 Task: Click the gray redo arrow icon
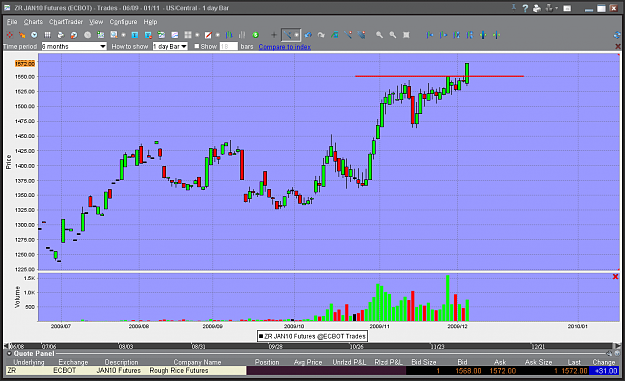321,35
